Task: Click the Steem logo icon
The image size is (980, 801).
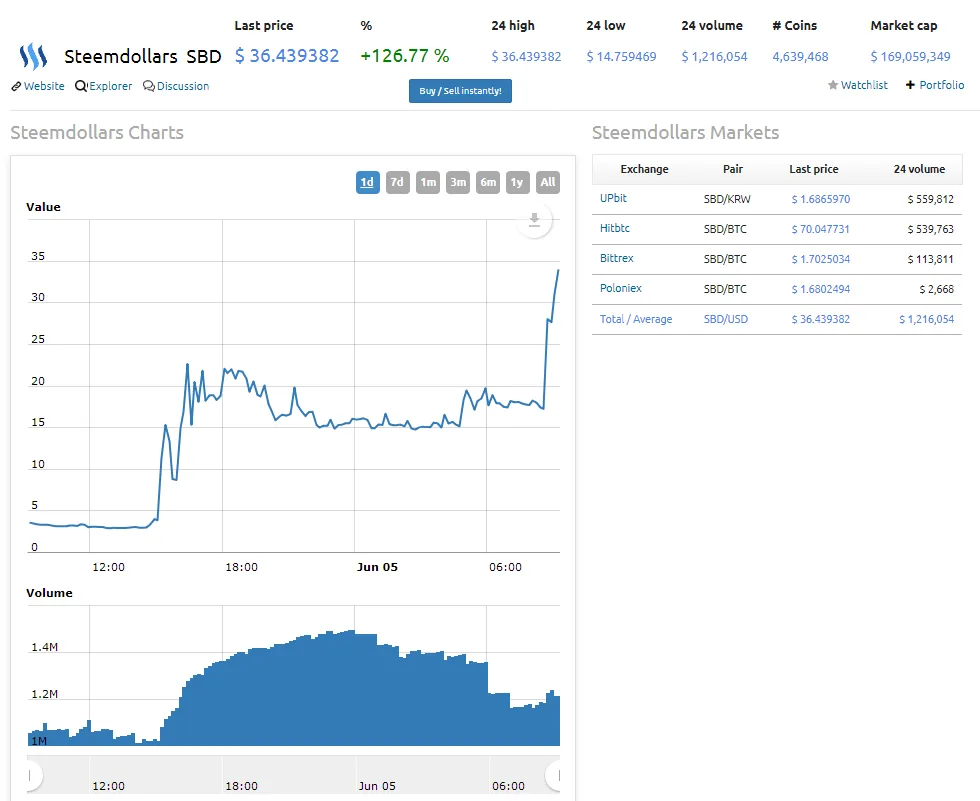Action: coord(33,56)
